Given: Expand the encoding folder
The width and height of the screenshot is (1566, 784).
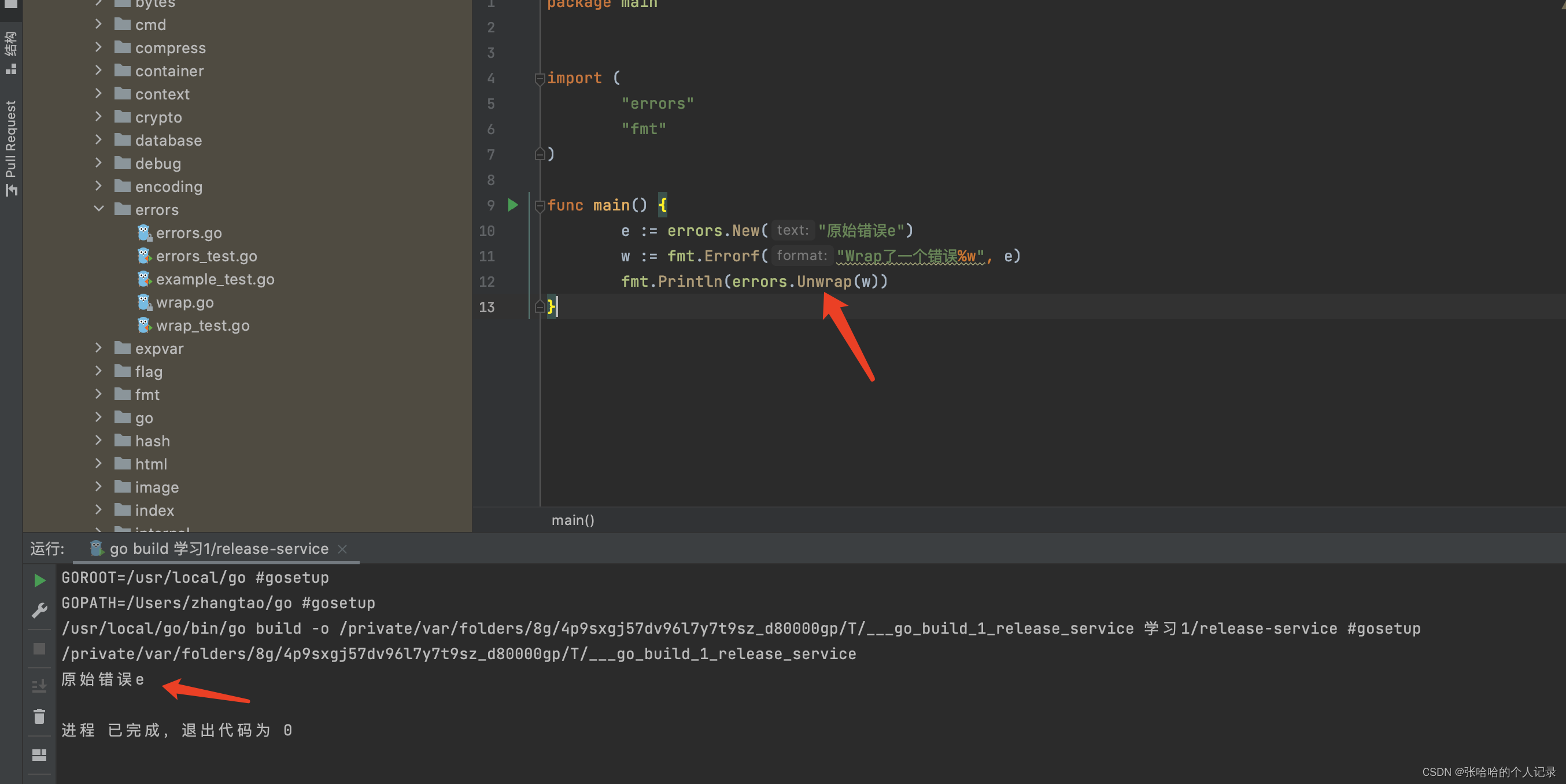Looking at the screenshot, I should click(x=98, y=186).
